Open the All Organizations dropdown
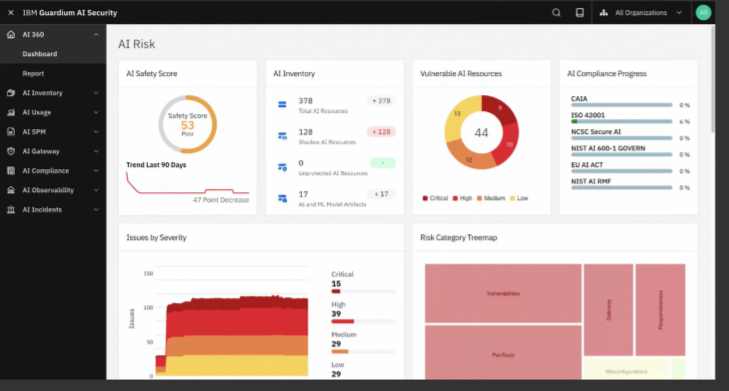This screenshot has width=729, height=391. [x=642, y=13]
